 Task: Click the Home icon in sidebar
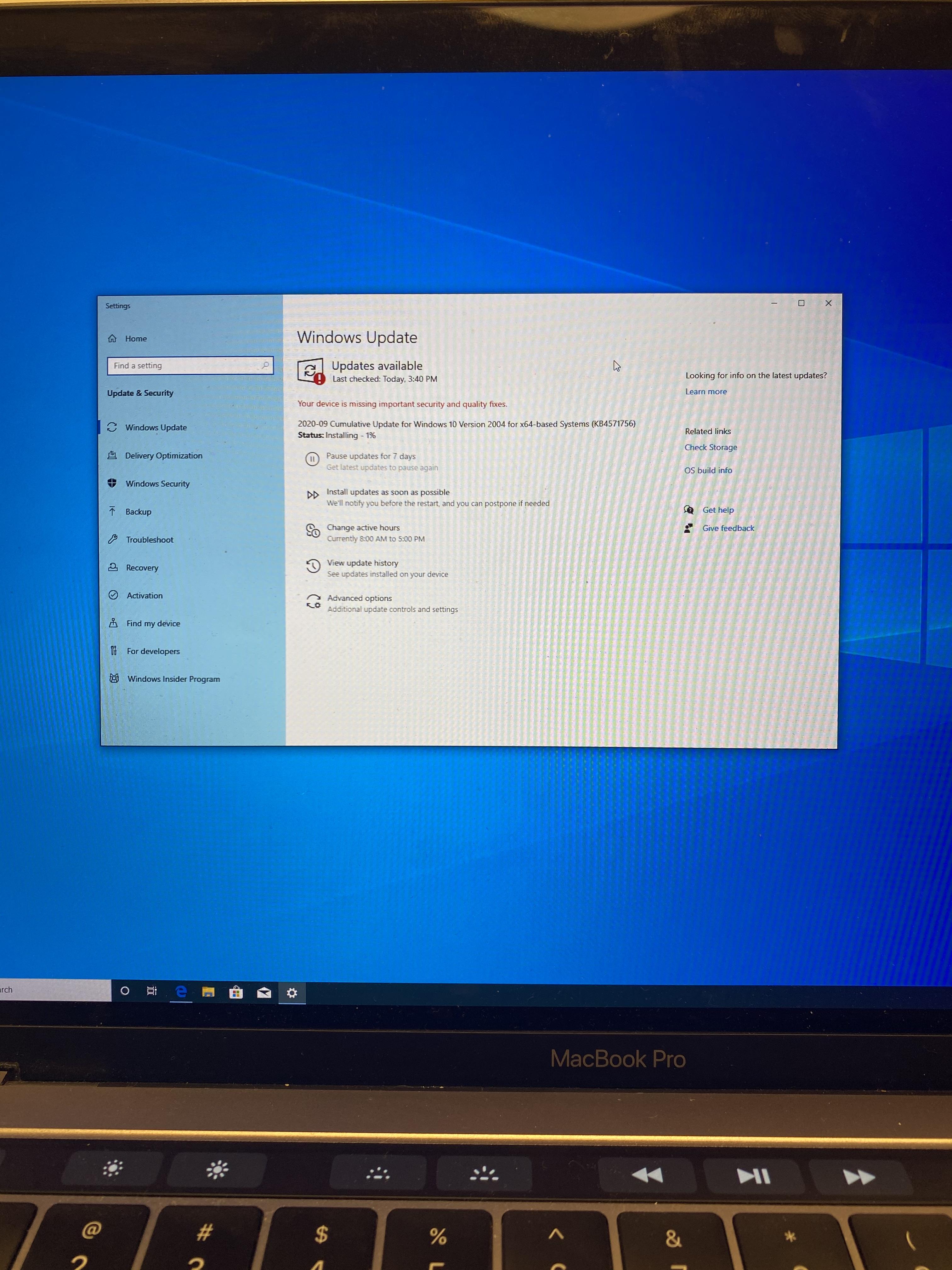pyautogui.click(x=112, y=338)
